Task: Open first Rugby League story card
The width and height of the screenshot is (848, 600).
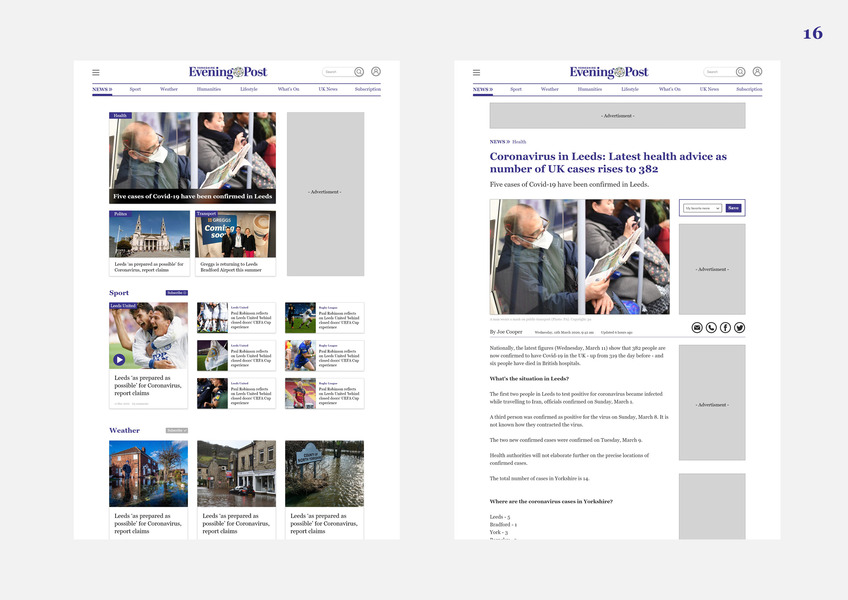Action: [x=324, y=318]
